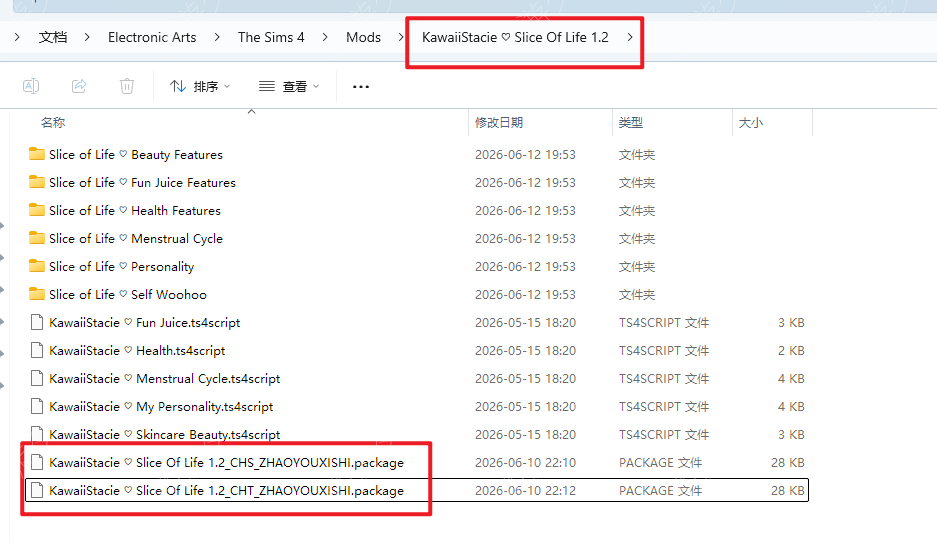Go to 文档 in the breadcrumb
Image resolution: width=937 pixels, height=543 pixels.
click(x=53, y=37)
